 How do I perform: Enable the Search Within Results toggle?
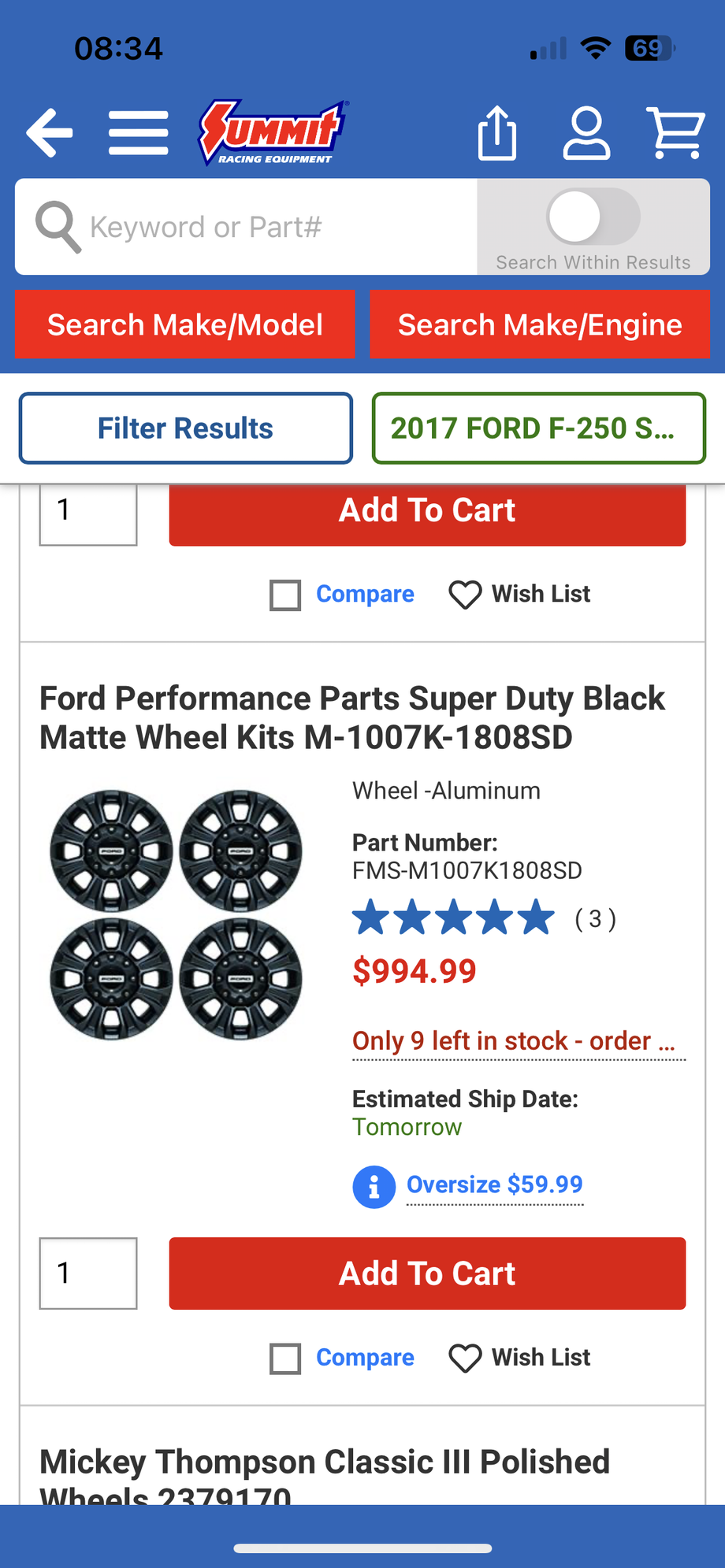click(x=593, y=217)
